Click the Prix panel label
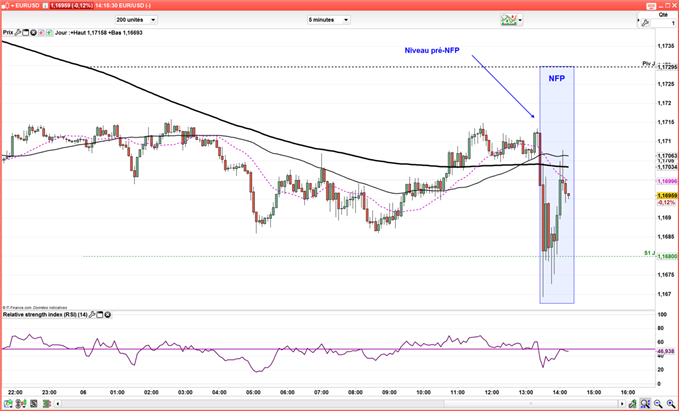The width and height of the screenshot is (679, 411). [x=8, y=32]
